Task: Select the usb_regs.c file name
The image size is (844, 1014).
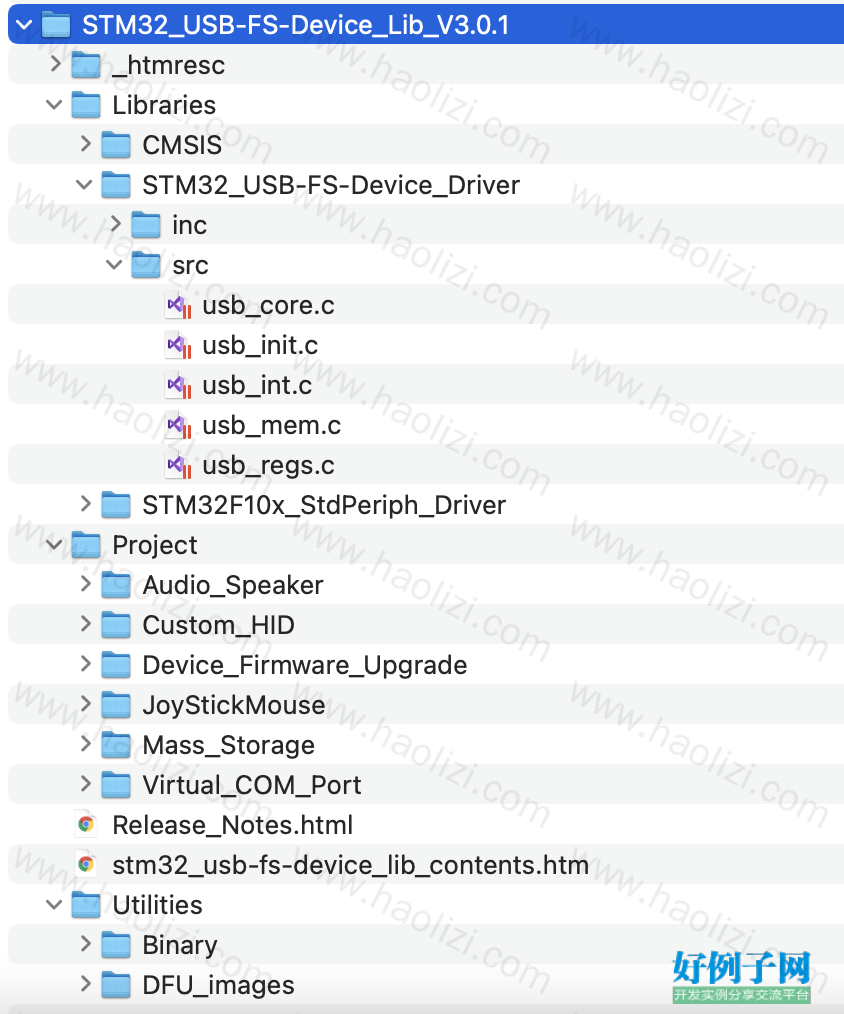Action: 268,466
